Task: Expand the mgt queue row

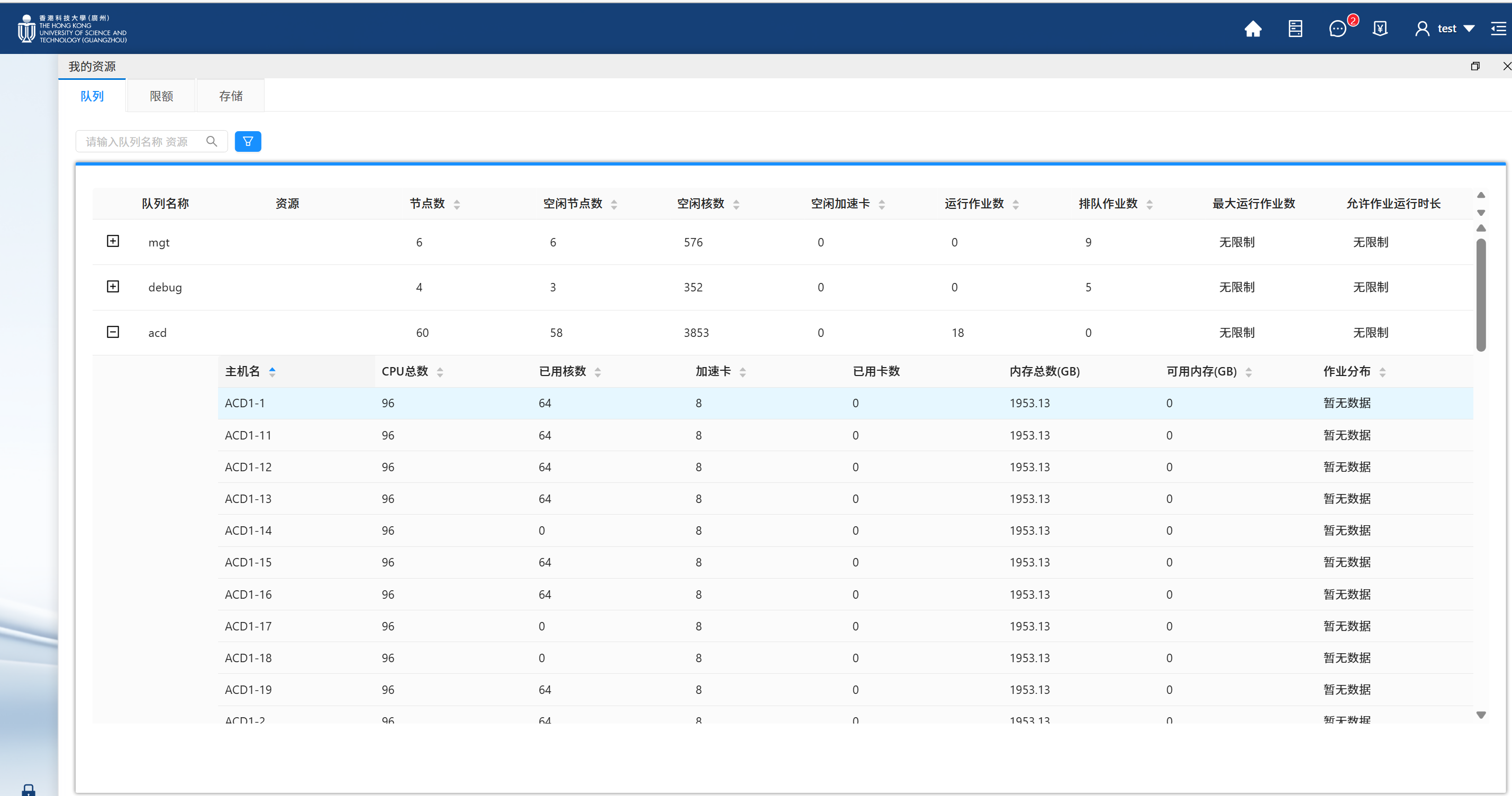Action: tap(113, 241)
